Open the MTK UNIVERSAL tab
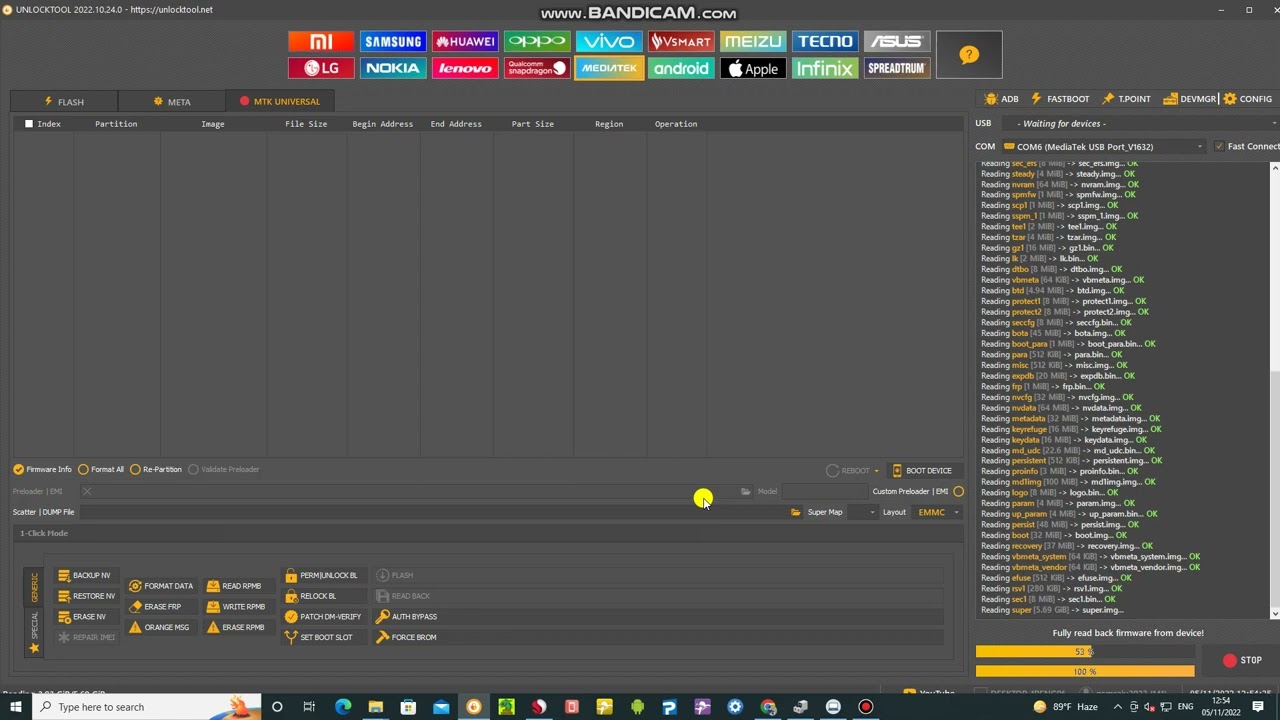 tap(280, 101)
